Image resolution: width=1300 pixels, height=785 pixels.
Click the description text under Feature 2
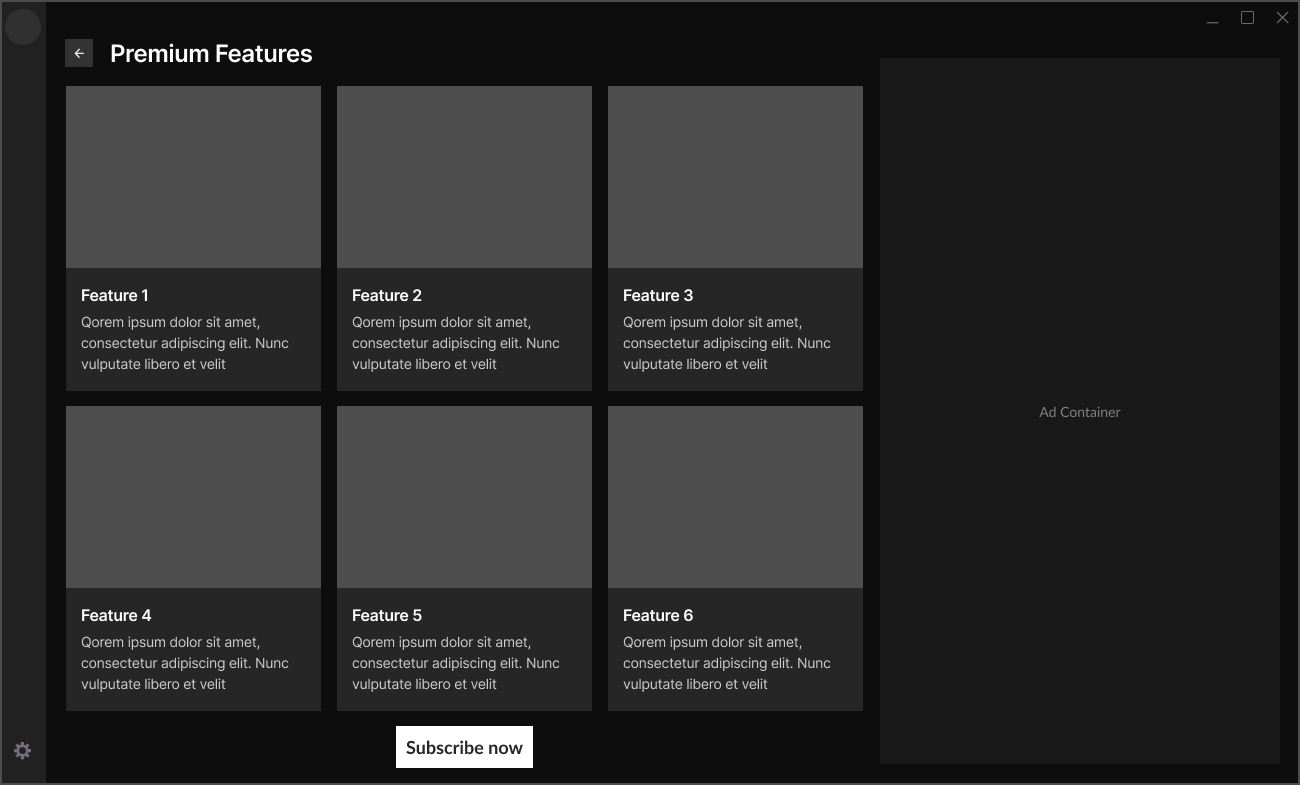(455, 344)
